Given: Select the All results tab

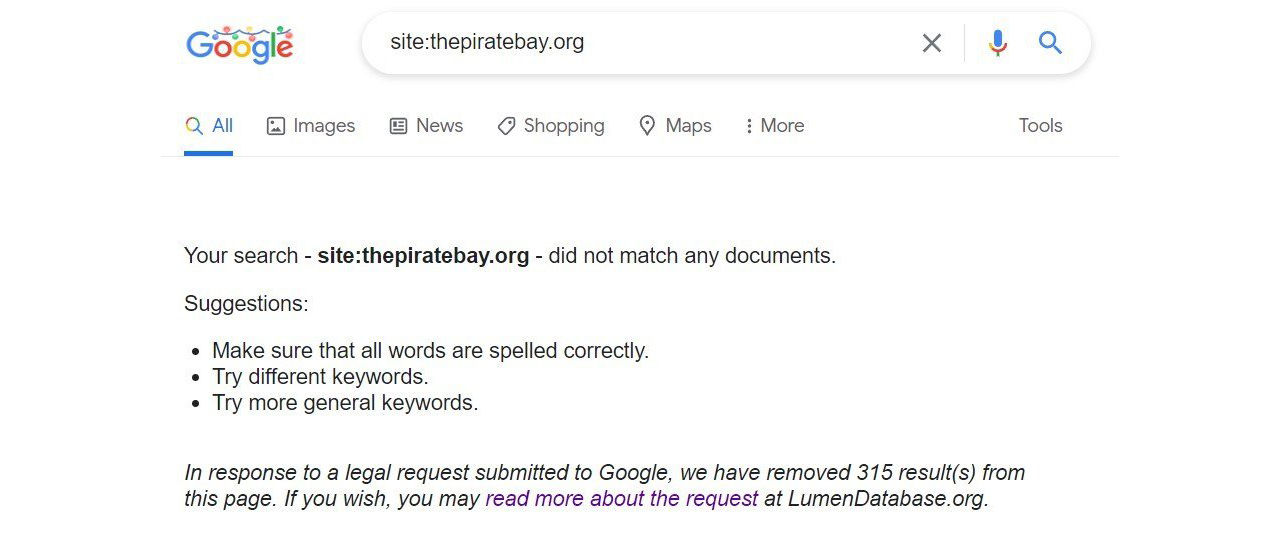Looking at the screenshot, I should click(x=208, y=126).
